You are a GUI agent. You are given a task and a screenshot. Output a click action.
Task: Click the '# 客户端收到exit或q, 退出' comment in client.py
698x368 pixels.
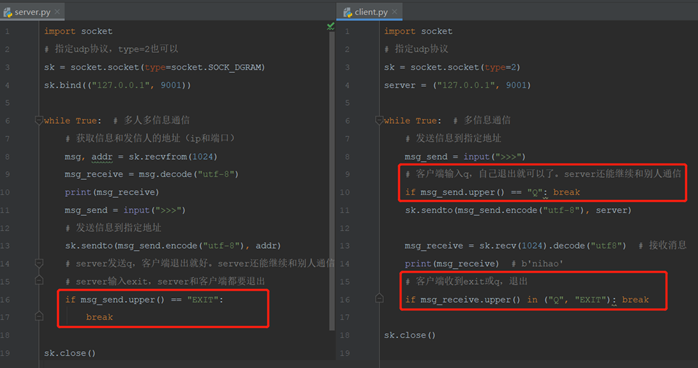(x=466, y=281)
